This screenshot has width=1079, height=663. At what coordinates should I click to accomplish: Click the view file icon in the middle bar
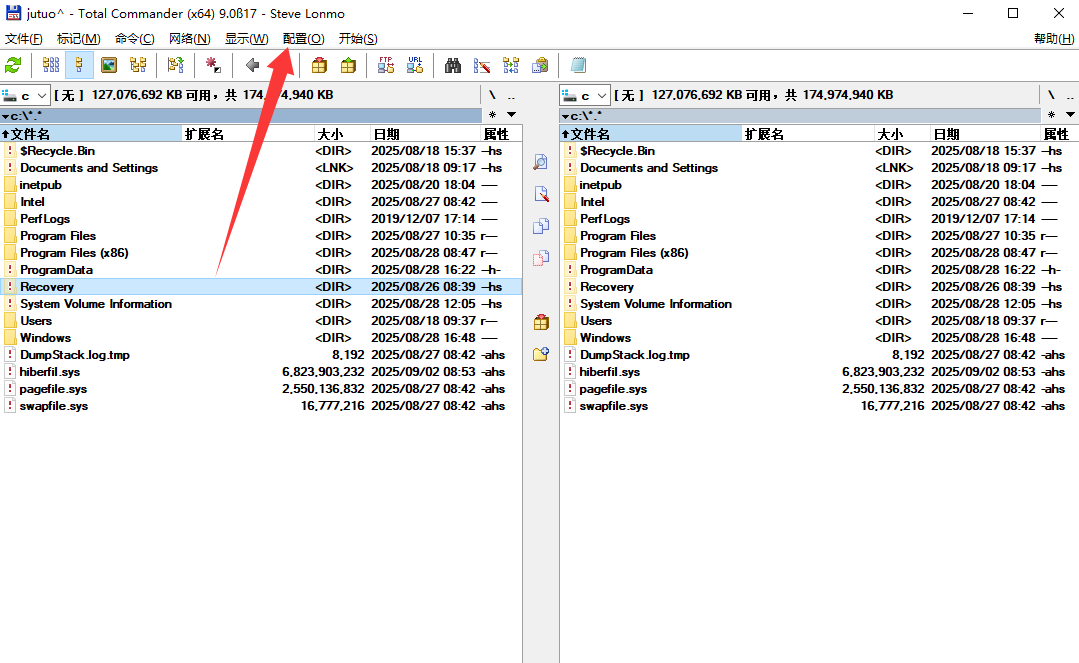541,161
